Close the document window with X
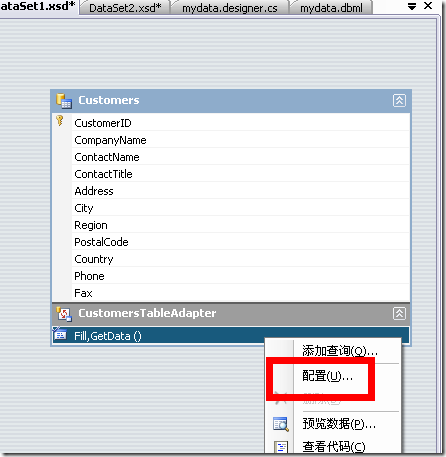 pos(428,6)
